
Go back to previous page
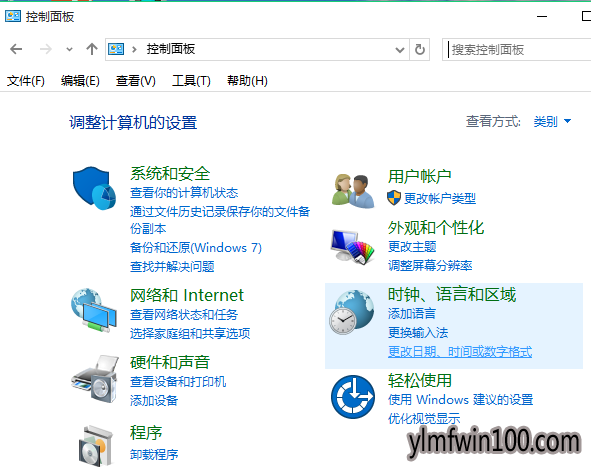tap(16, 49)
